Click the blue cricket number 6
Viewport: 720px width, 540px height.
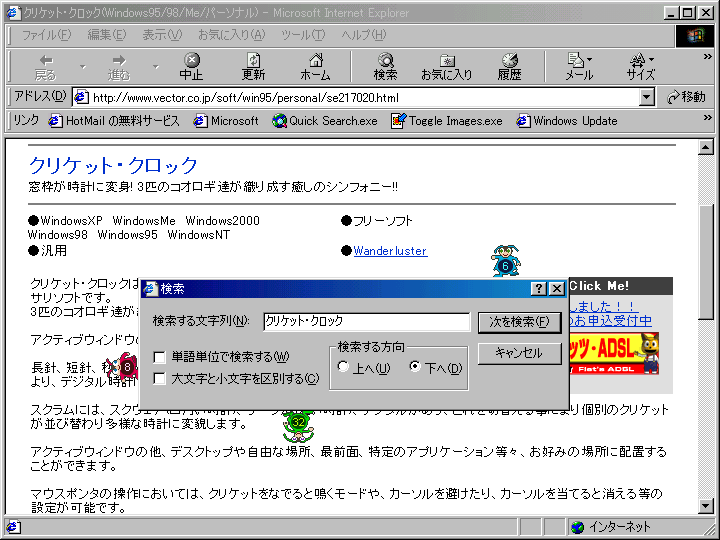(506, 261)
